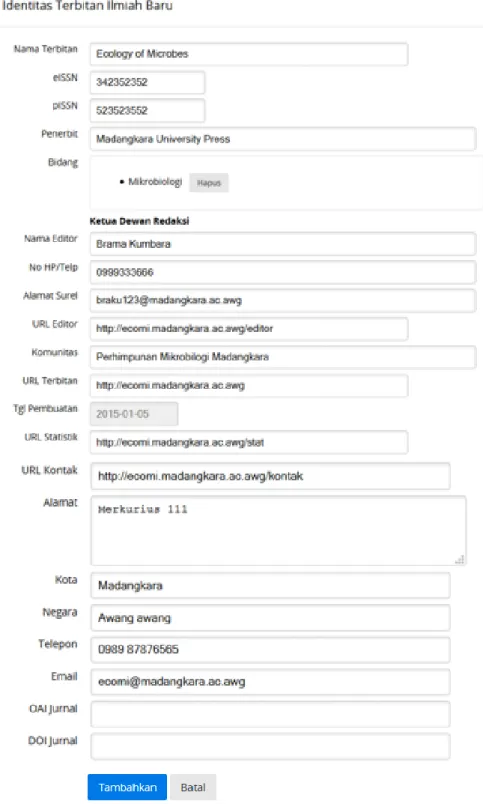483x804 pixels.
Task: Cancel the form with the Batal button
Action: (x=193, y=787)
